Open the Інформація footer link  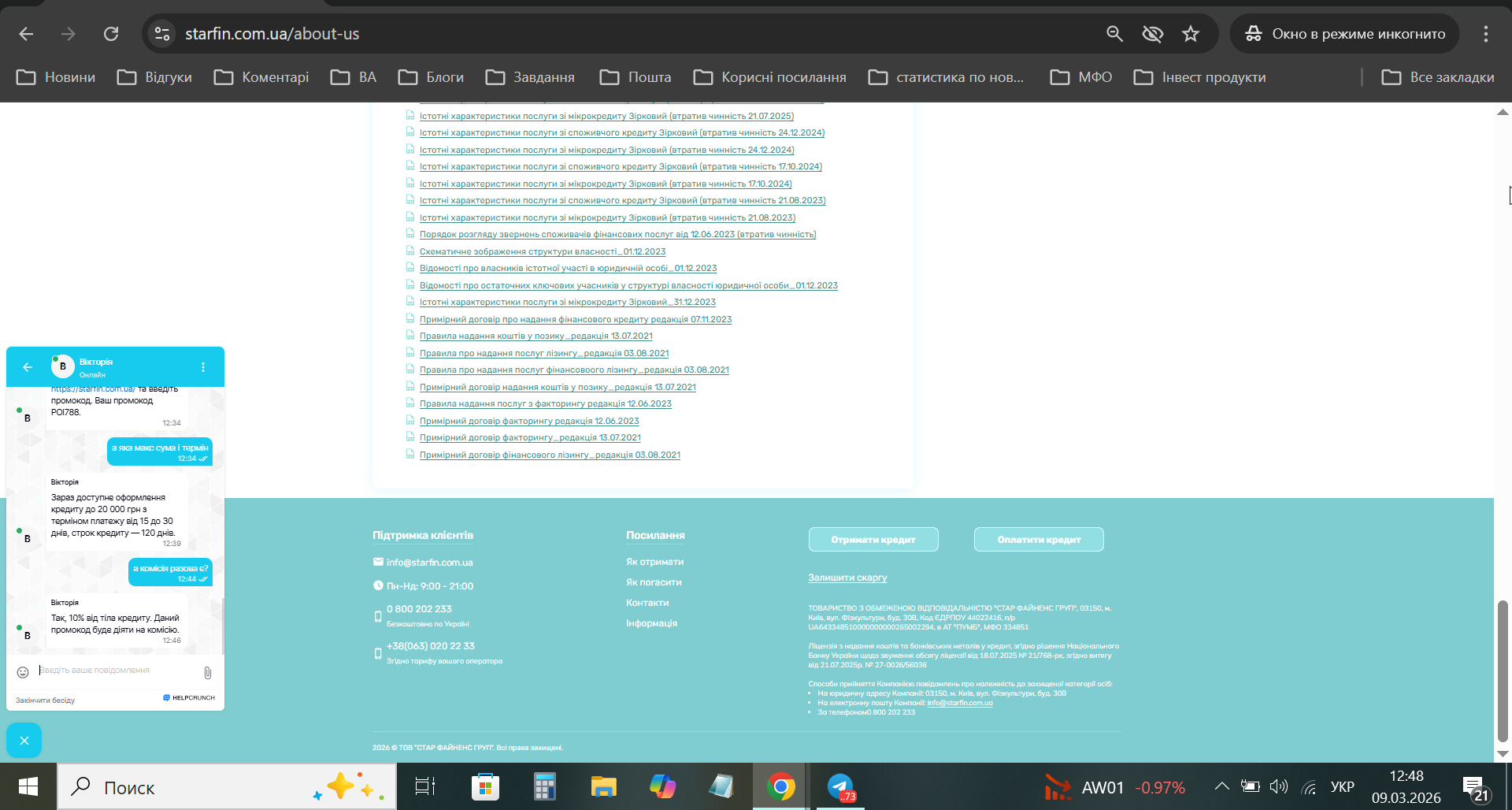[651, 623]
